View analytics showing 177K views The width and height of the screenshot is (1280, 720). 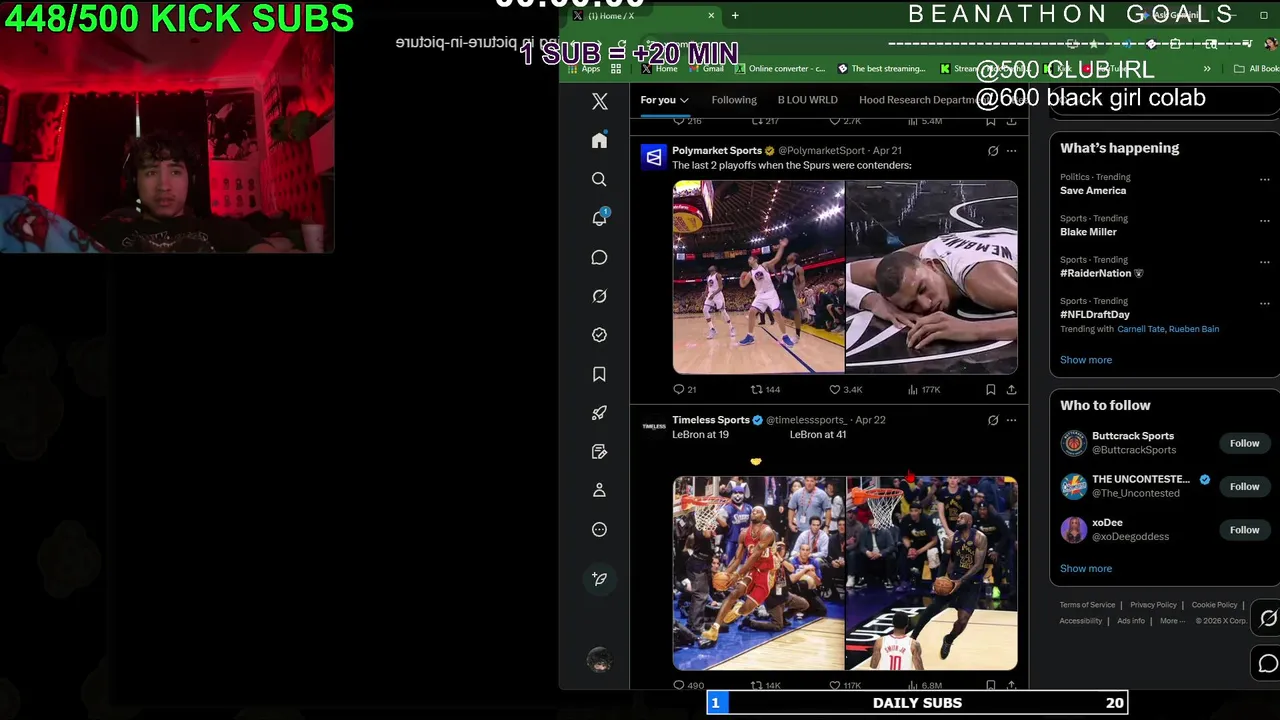pos(924,389)
